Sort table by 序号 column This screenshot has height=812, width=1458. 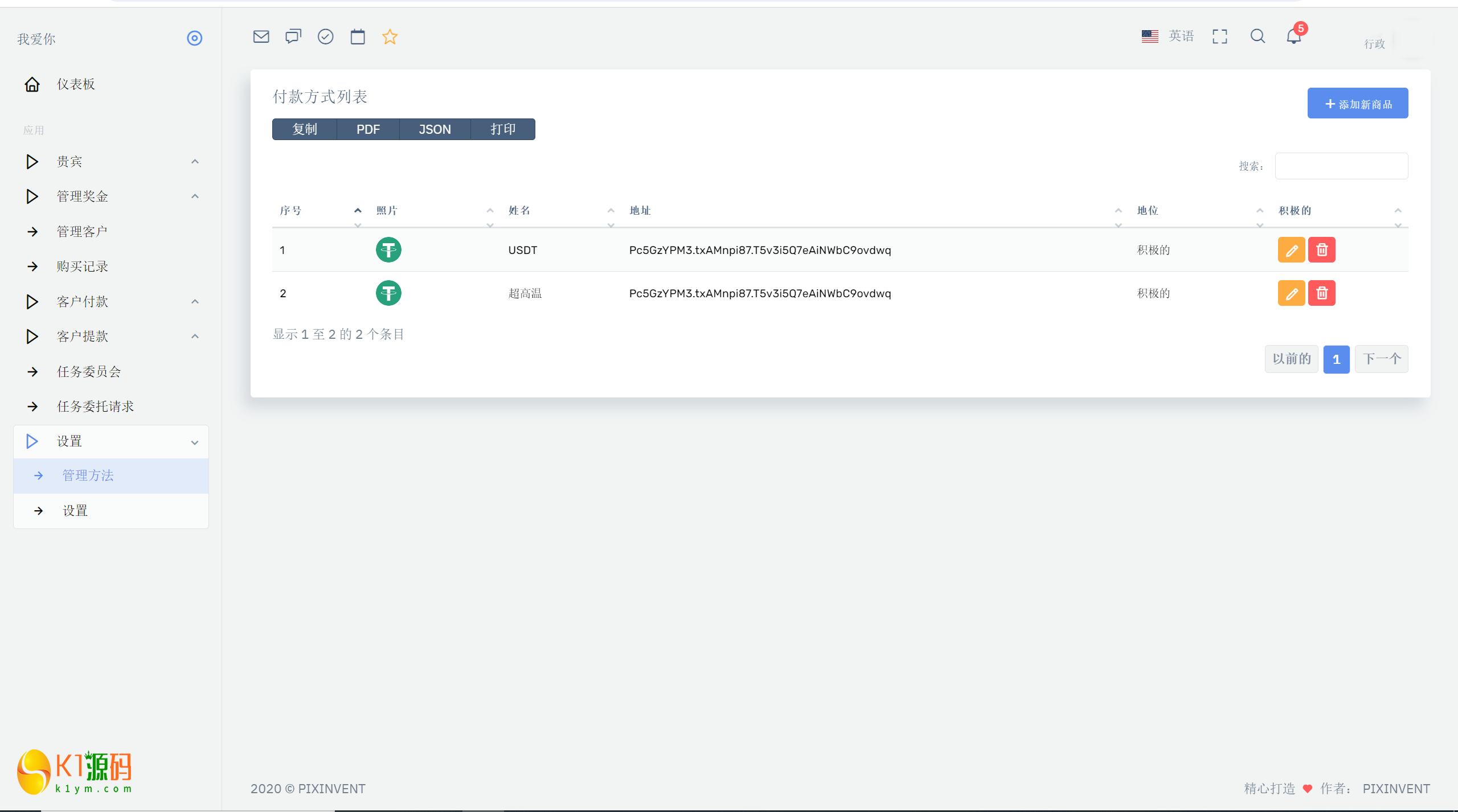[x=321, y=211]
